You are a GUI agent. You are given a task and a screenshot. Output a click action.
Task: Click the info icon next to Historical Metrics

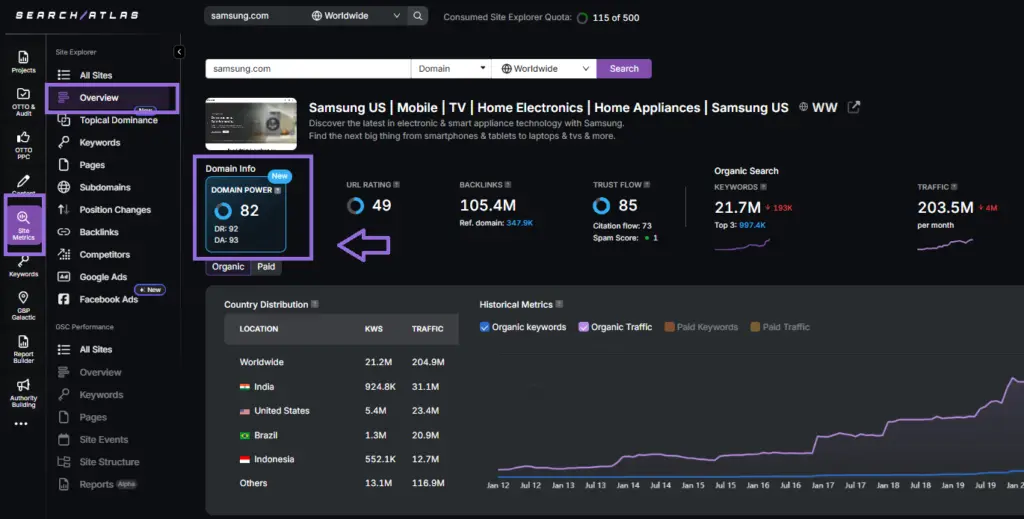click(559, 304)
